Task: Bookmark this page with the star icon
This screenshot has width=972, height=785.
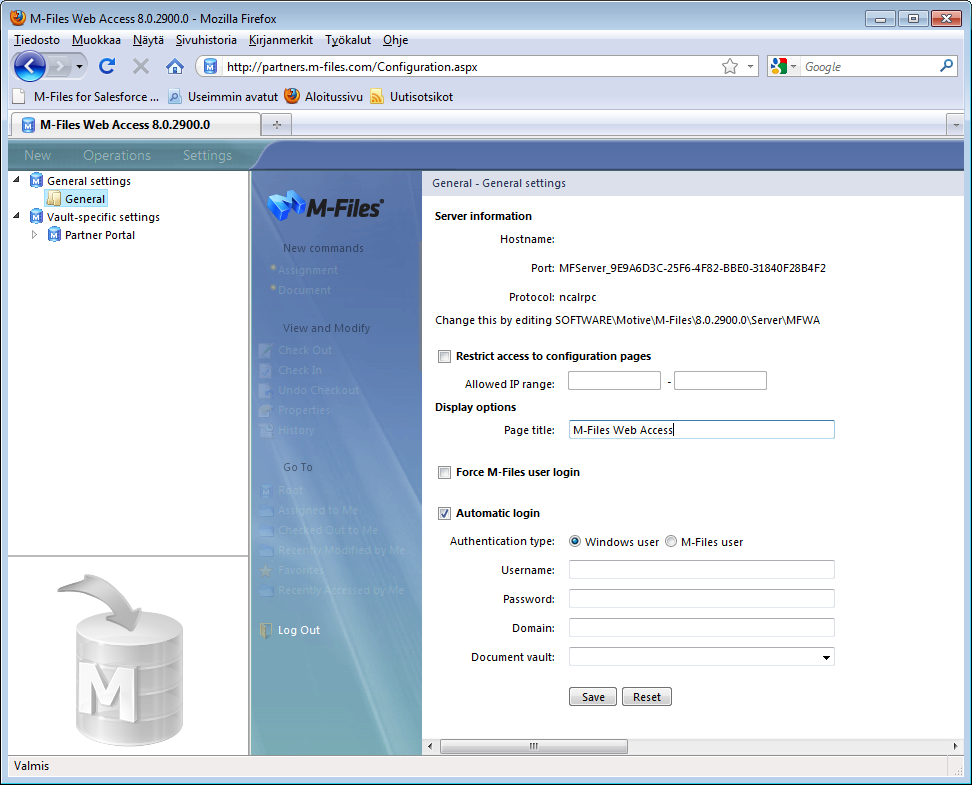Action: click(730, 66)
